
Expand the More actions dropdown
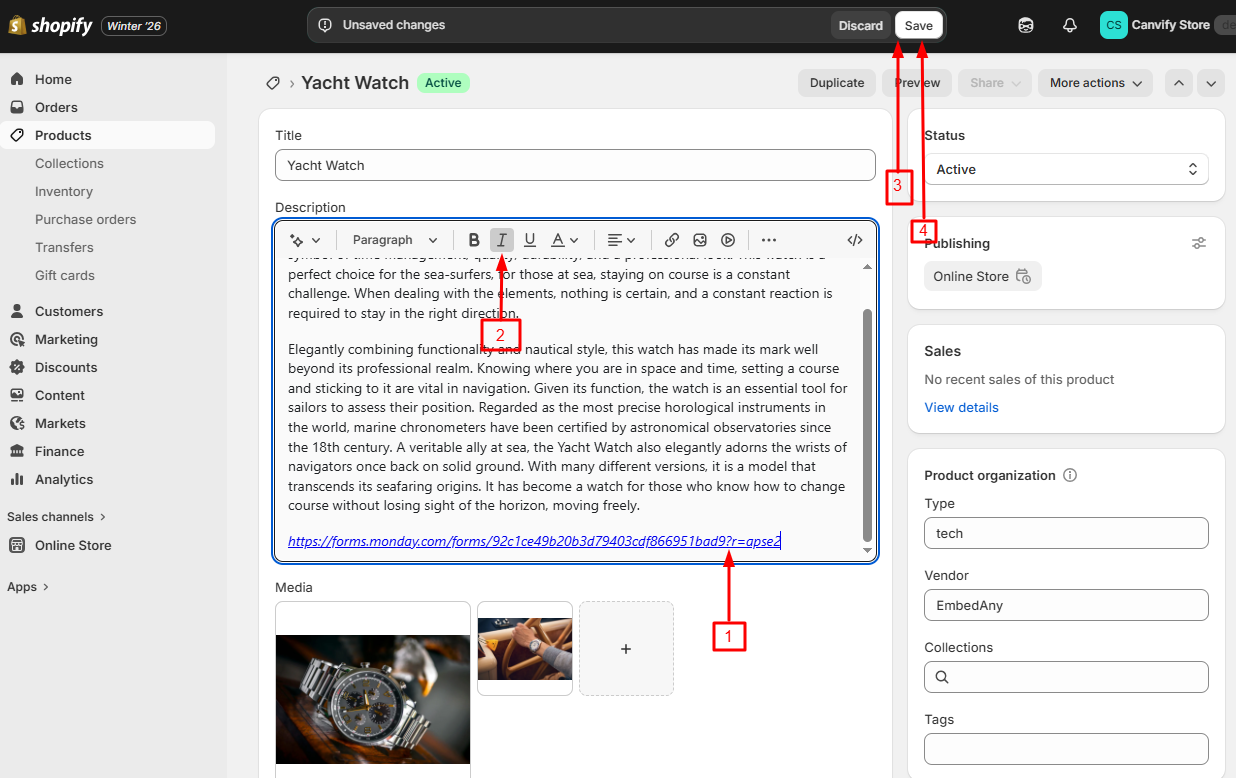click(x=1095, y=83)
